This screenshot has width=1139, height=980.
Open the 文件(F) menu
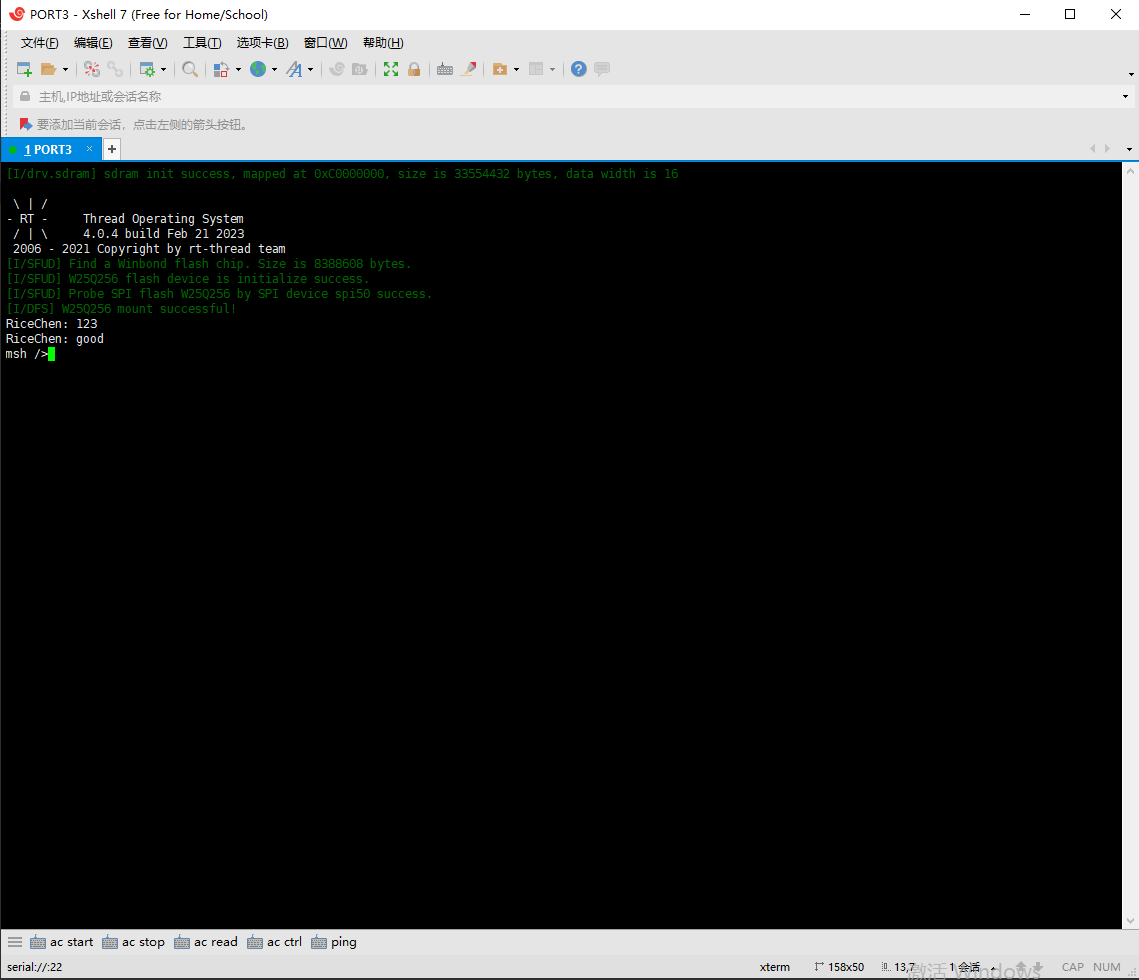(39, 43)
